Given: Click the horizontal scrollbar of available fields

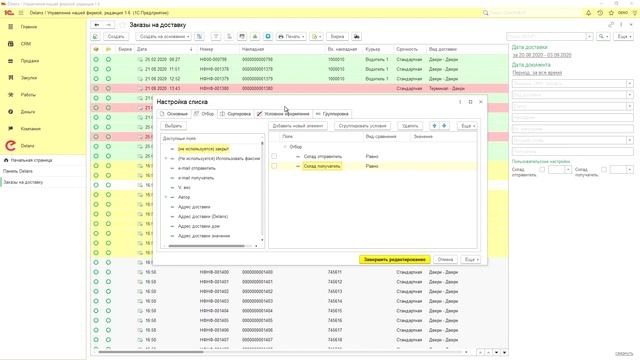Looking at the screenshot, I should 206,246.
